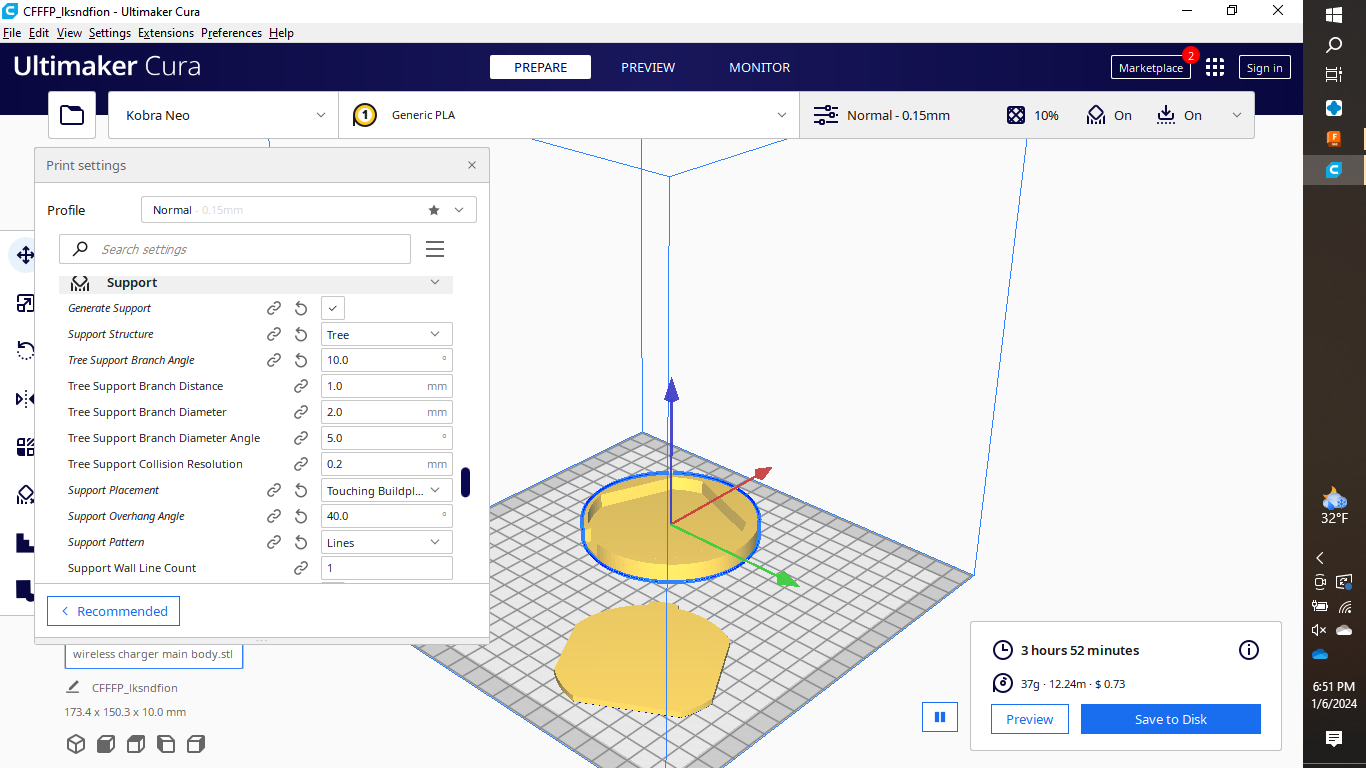This screenshot has width=1366, height=768.
Task: Click link icon for Tree Support Collision Resolution
Action: point(300,464)
